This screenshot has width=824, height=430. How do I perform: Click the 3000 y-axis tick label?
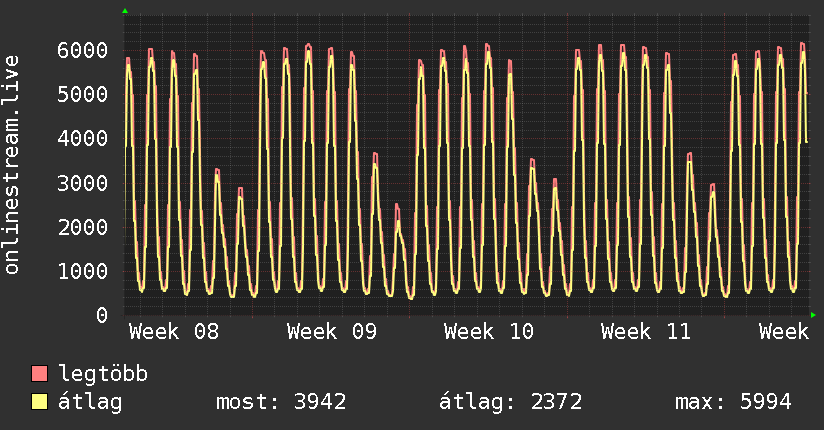[x=83, y=183]
